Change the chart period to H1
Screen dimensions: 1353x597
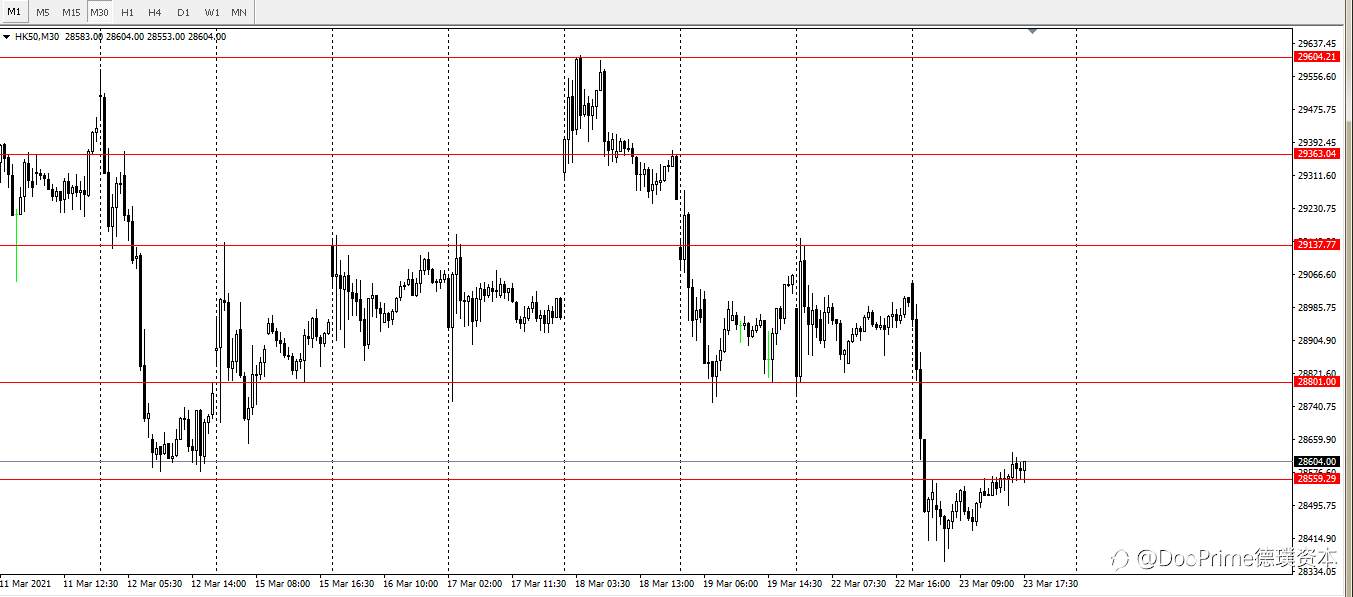tap(127, 12)
